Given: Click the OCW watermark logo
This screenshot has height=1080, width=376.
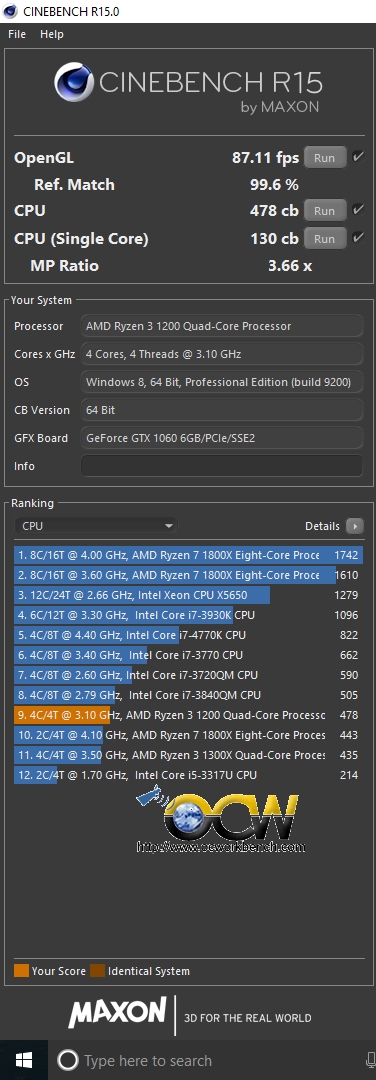Looking at the screenshot, I should click(221, 821).
